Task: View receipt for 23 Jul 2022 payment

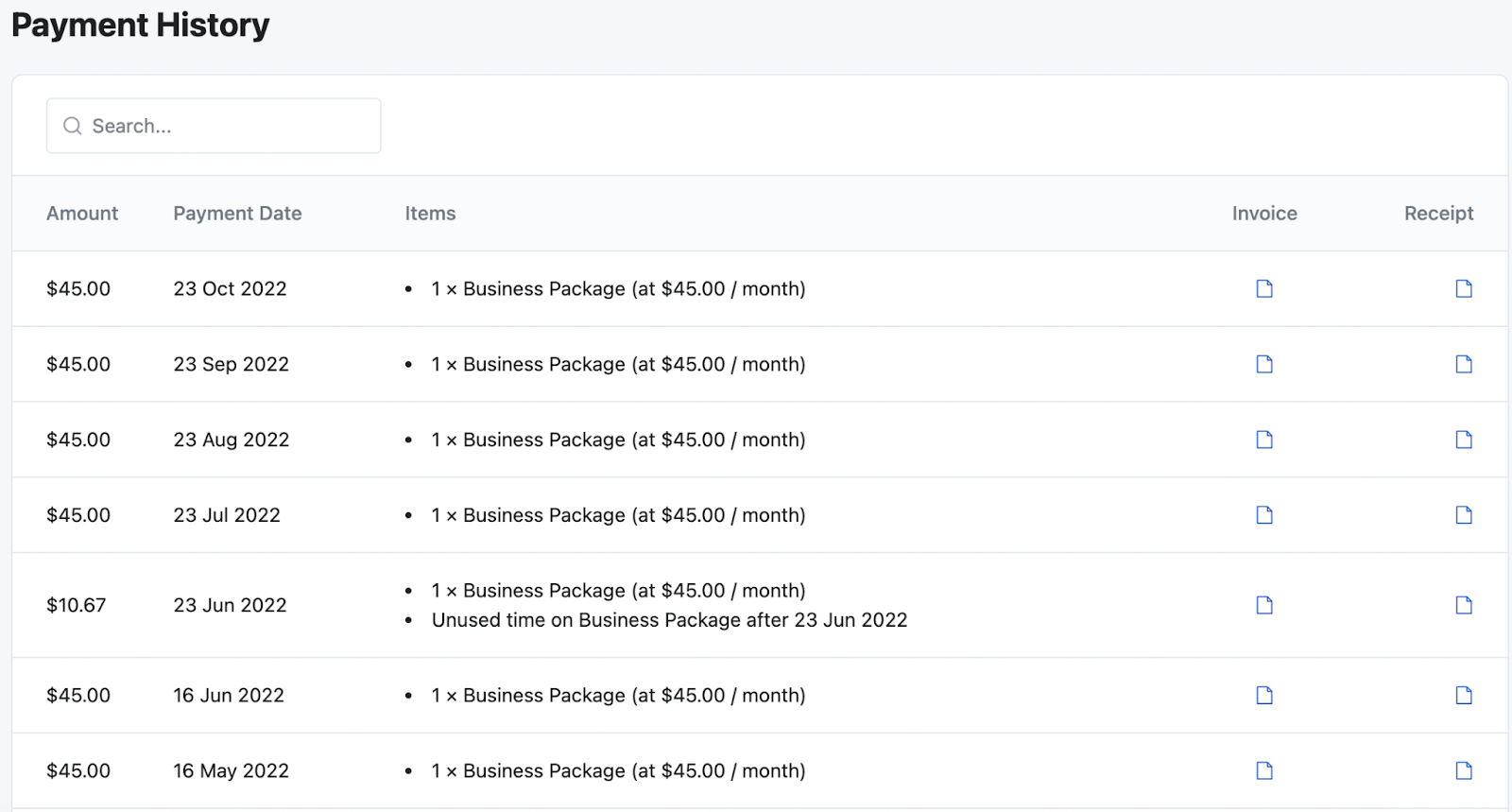Action: [x=1464, y=515]
